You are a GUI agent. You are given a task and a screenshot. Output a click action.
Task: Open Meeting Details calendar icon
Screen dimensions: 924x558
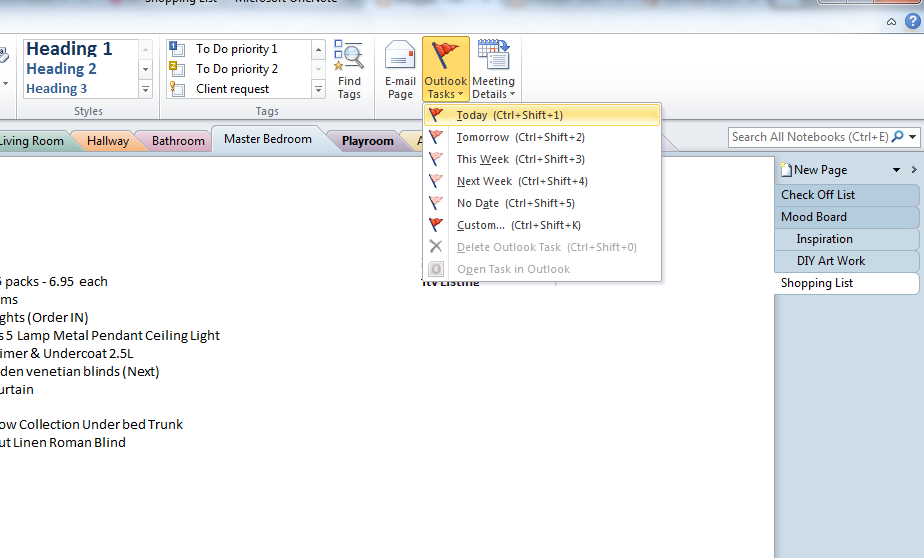tap(493, 69)
